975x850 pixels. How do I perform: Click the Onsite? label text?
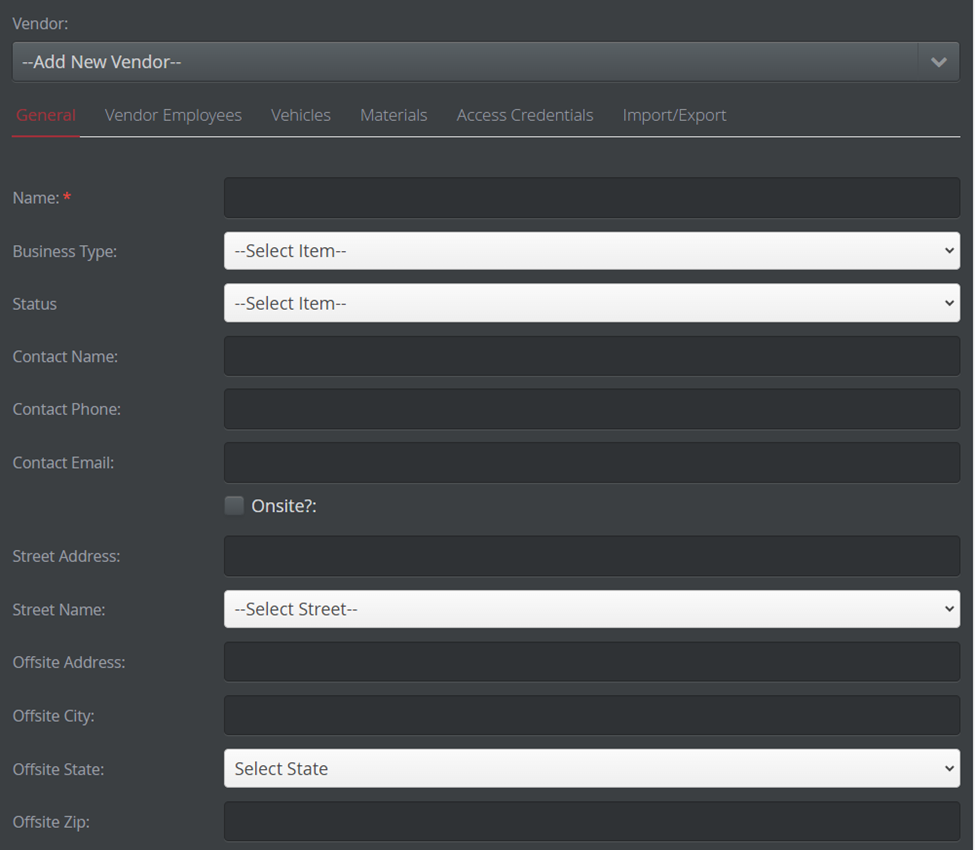284,506
